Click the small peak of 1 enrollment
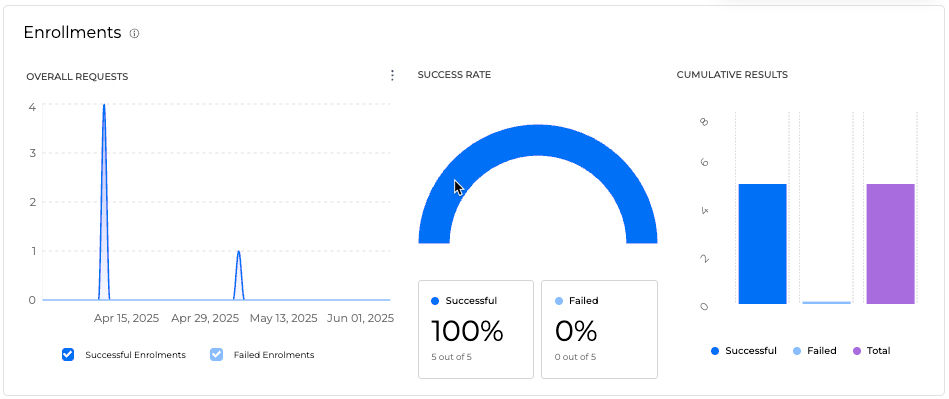 point(238,253)
